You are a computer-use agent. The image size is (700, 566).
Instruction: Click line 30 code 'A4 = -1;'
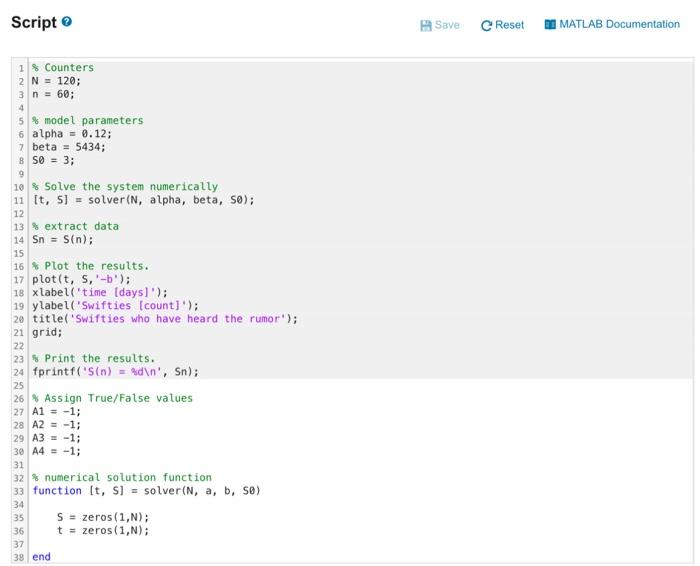click(x=56, y=451)
